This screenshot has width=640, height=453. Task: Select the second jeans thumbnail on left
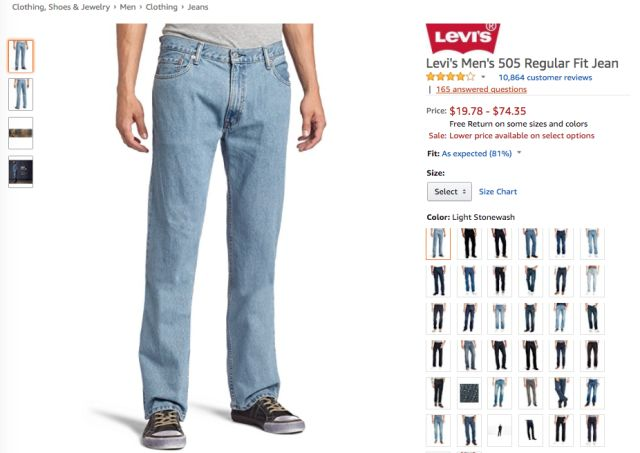20,94
